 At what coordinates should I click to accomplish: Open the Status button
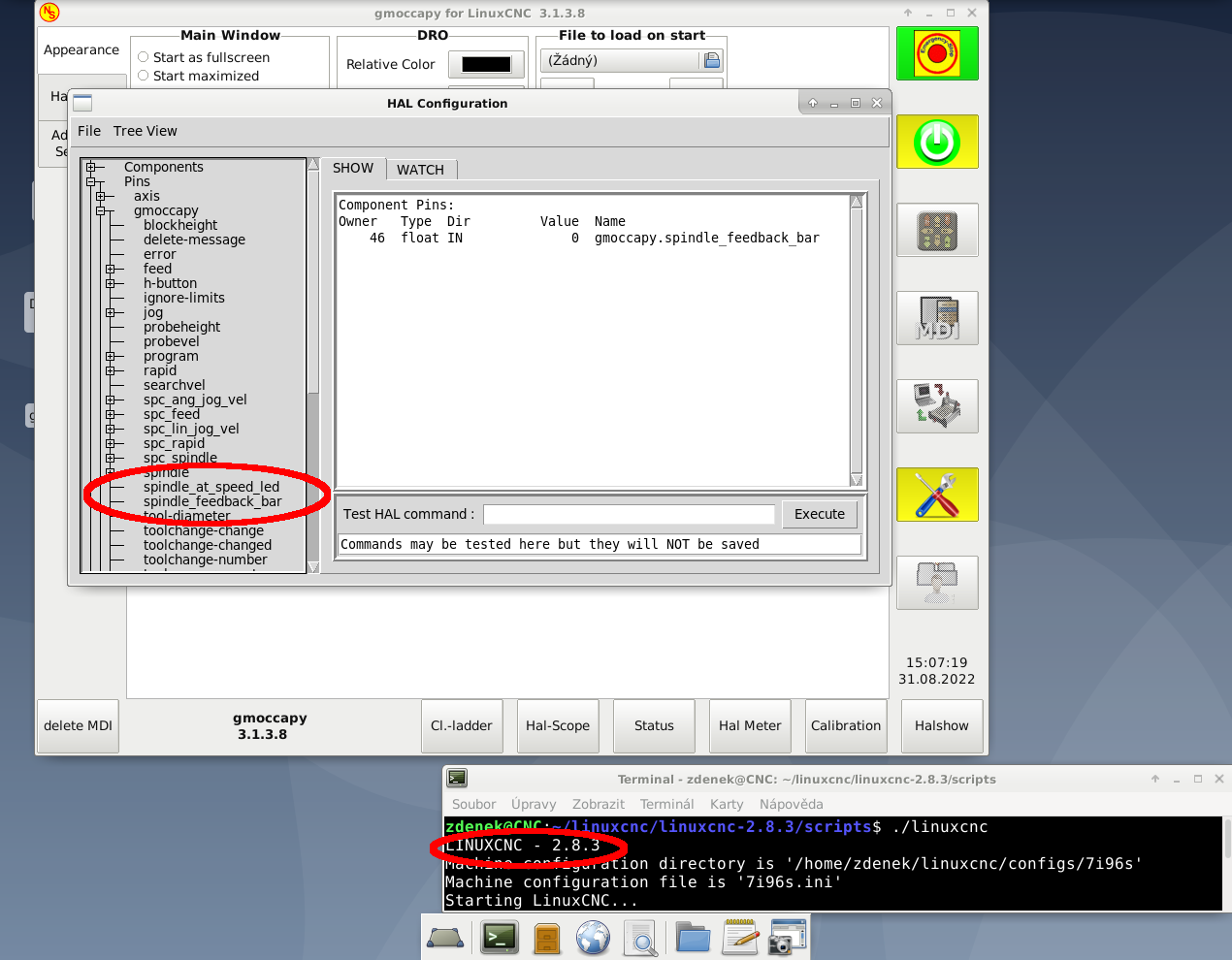(x=654, y=725)
